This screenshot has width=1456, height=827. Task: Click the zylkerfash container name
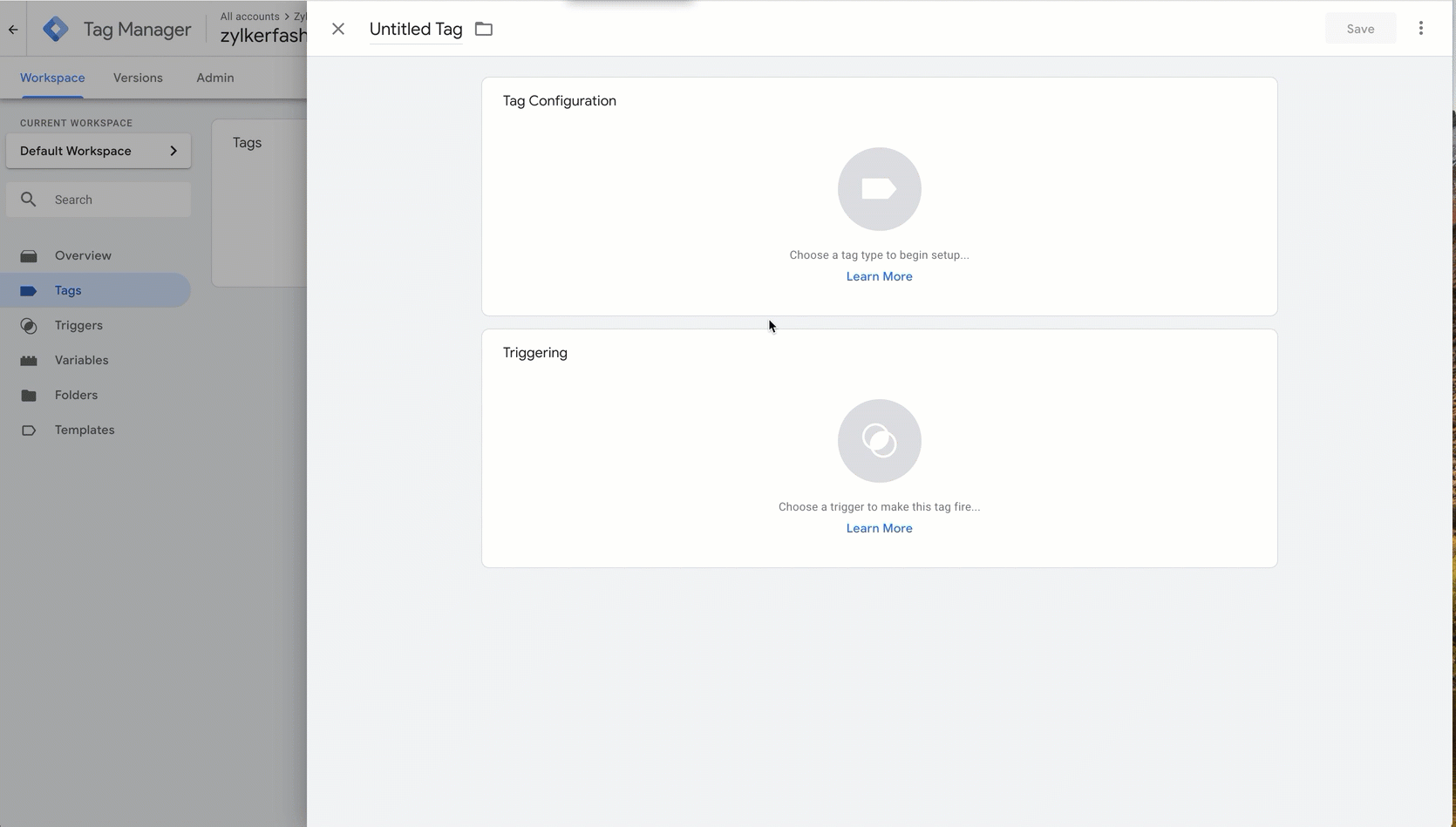coord(263,36)
